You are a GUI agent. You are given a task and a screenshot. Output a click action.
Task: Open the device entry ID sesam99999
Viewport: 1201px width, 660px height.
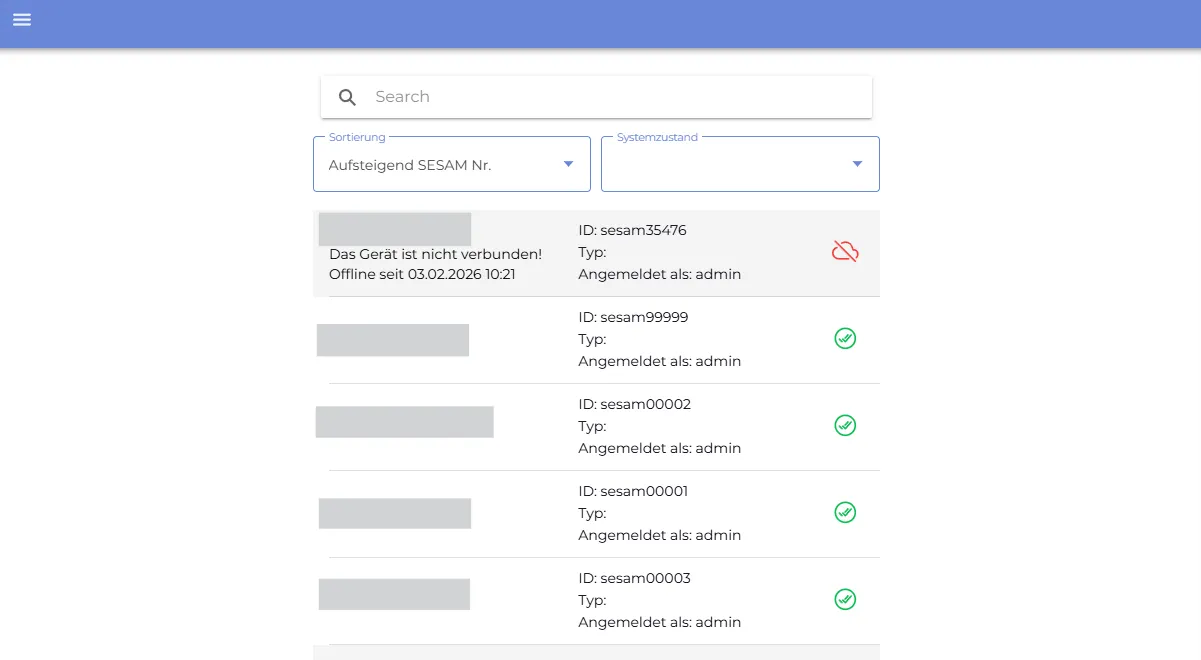pyautogui.click(x=633, y=317)
